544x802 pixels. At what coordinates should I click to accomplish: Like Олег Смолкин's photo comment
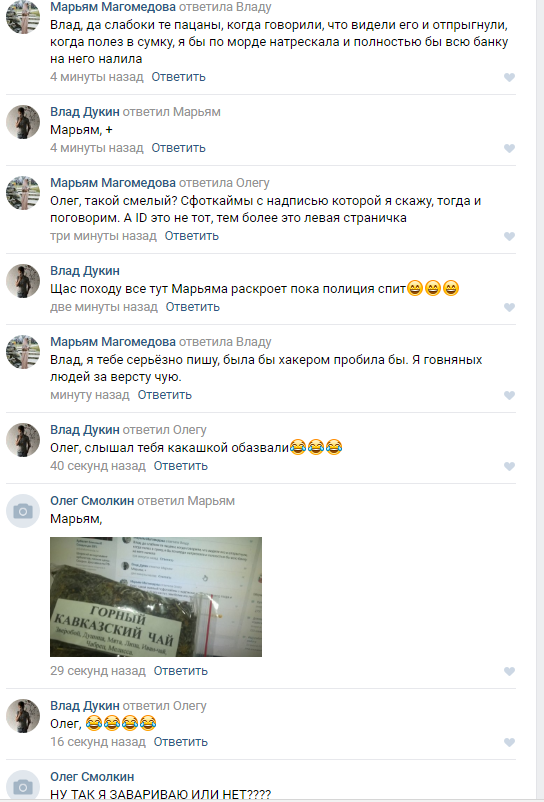tap(509, 671)
